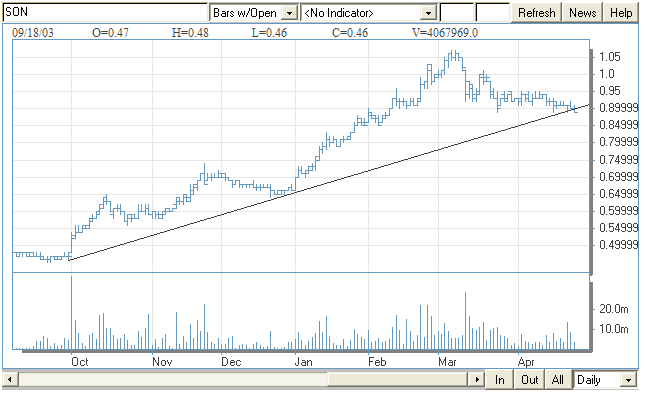645x393 pixels.
Task: Click the Jan month label
Action: tap(304, 362)
